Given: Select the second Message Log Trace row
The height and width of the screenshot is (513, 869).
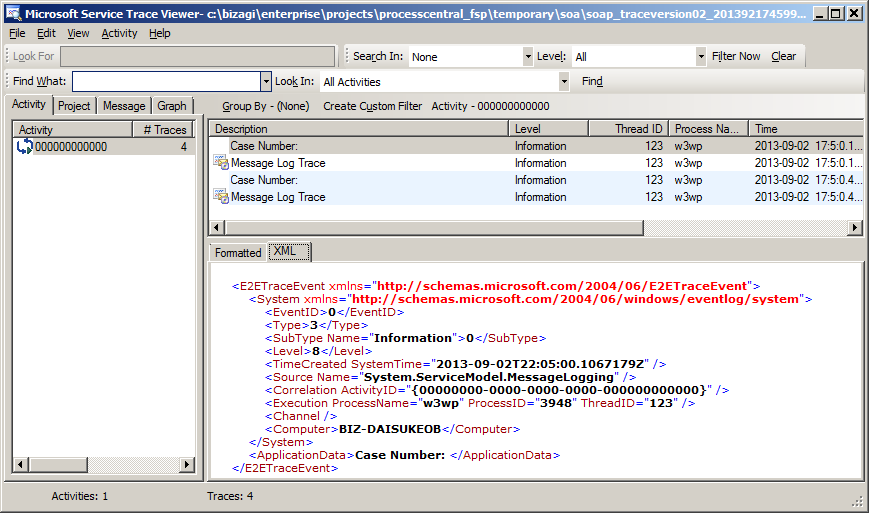Looking at the screenshot, I should [x=536, y=197].
